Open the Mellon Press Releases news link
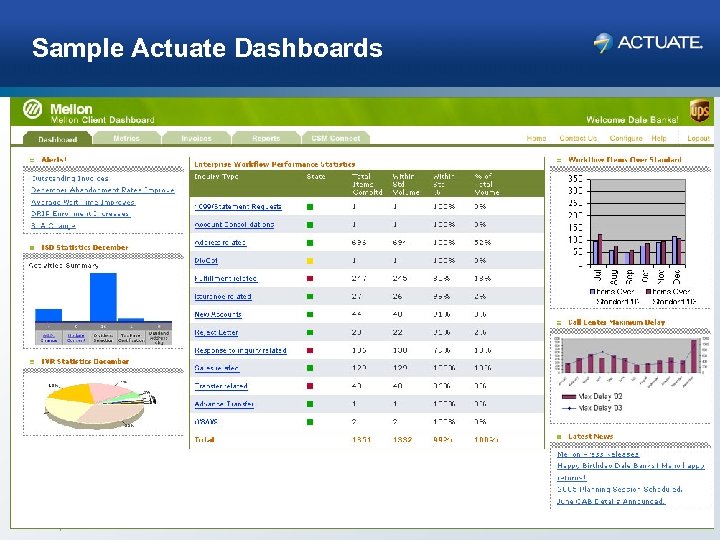Screen dimensions: 720x540 (598, 454)
